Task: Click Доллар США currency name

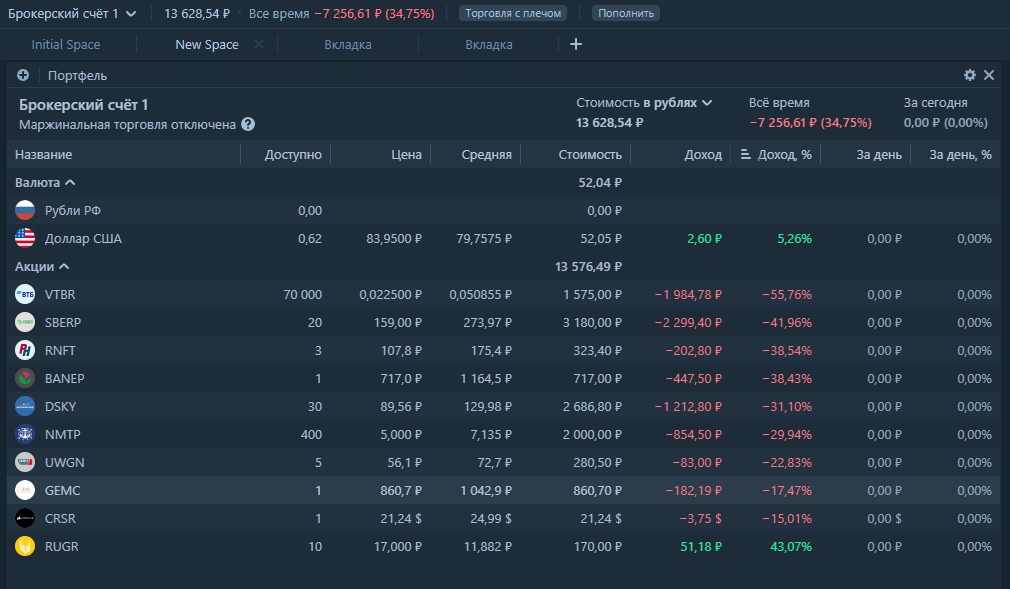Action: [83, 238]
